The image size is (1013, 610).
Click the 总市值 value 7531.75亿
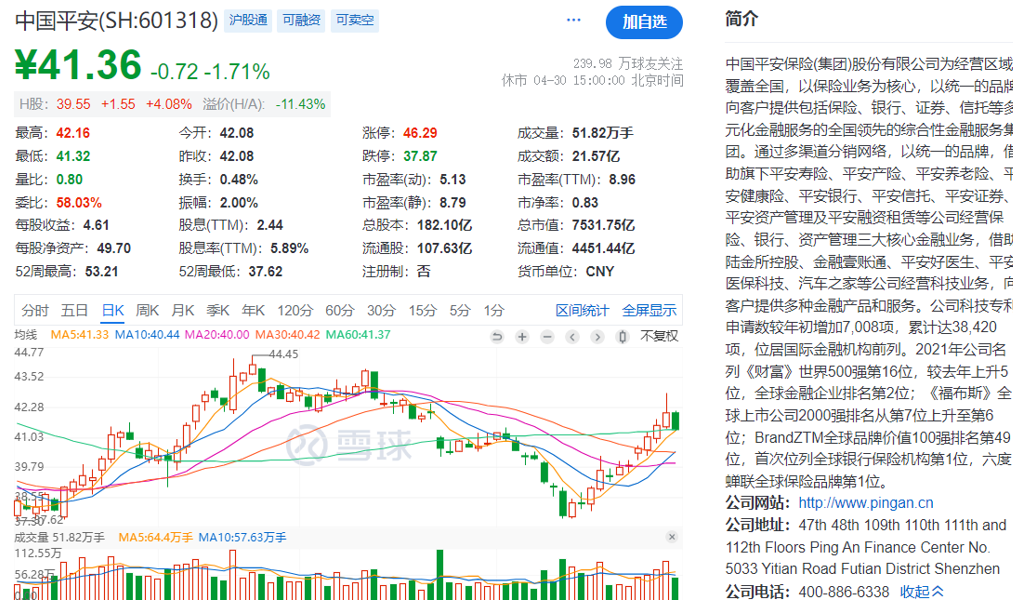pos(603,226)
